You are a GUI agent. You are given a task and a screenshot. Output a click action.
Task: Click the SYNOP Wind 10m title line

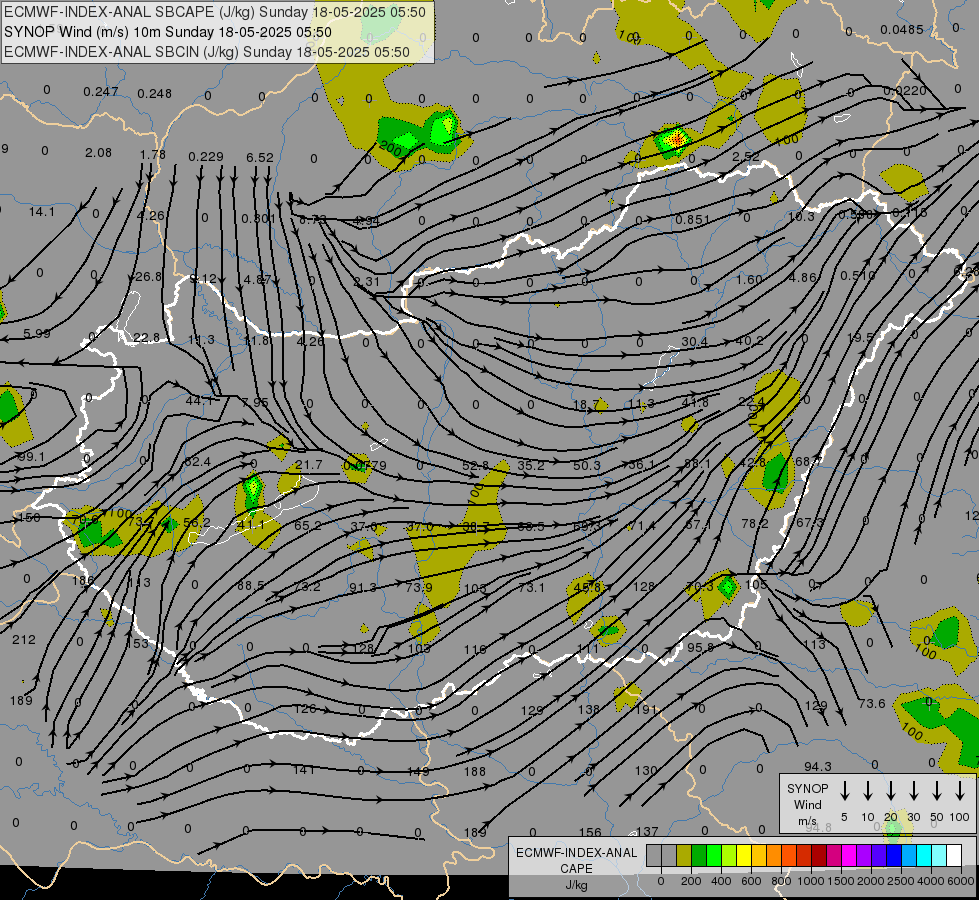pyautogui.click(x=167, y=32)
